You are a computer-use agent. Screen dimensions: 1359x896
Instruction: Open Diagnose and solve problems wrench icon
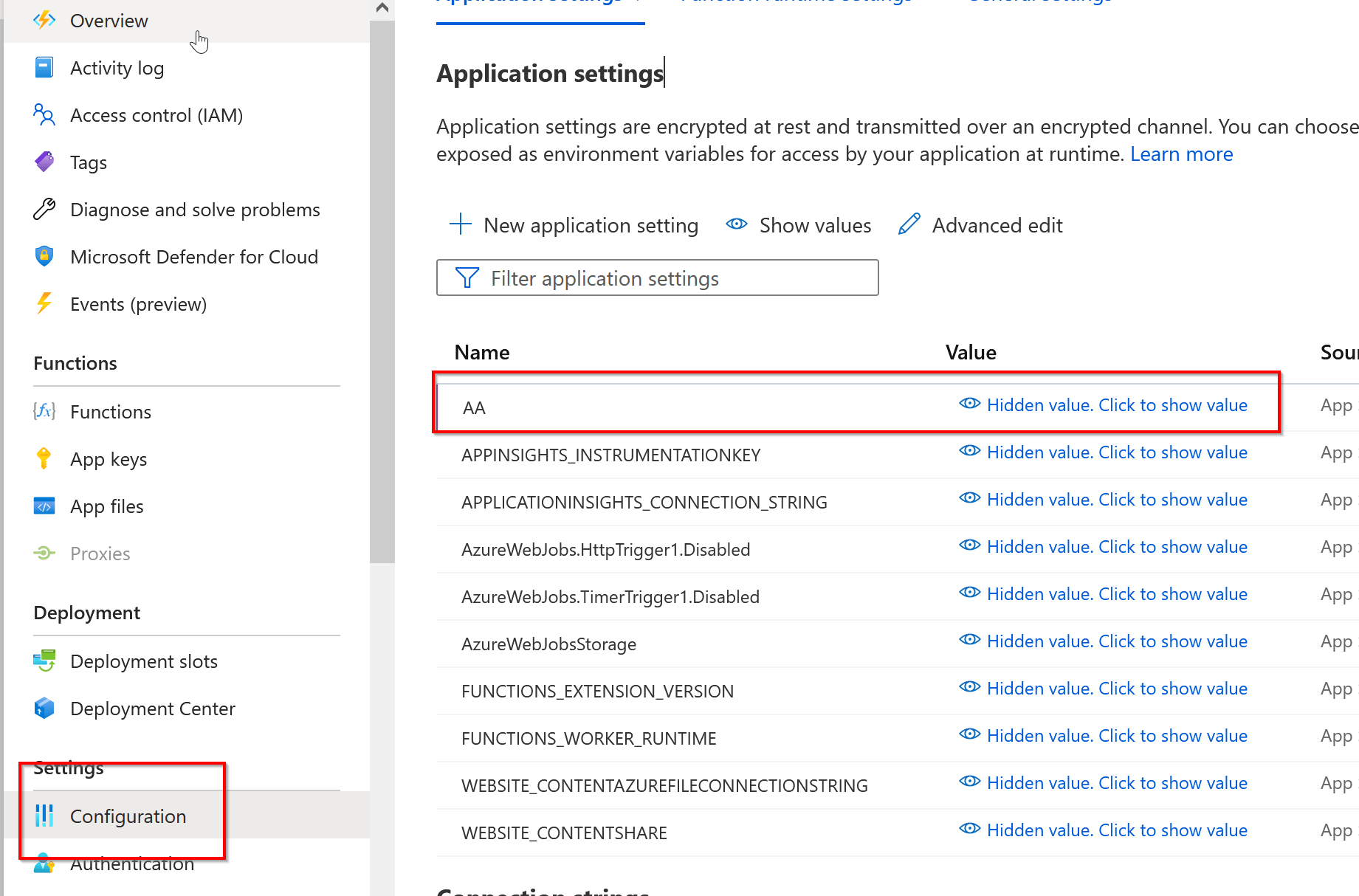(44, 210)
